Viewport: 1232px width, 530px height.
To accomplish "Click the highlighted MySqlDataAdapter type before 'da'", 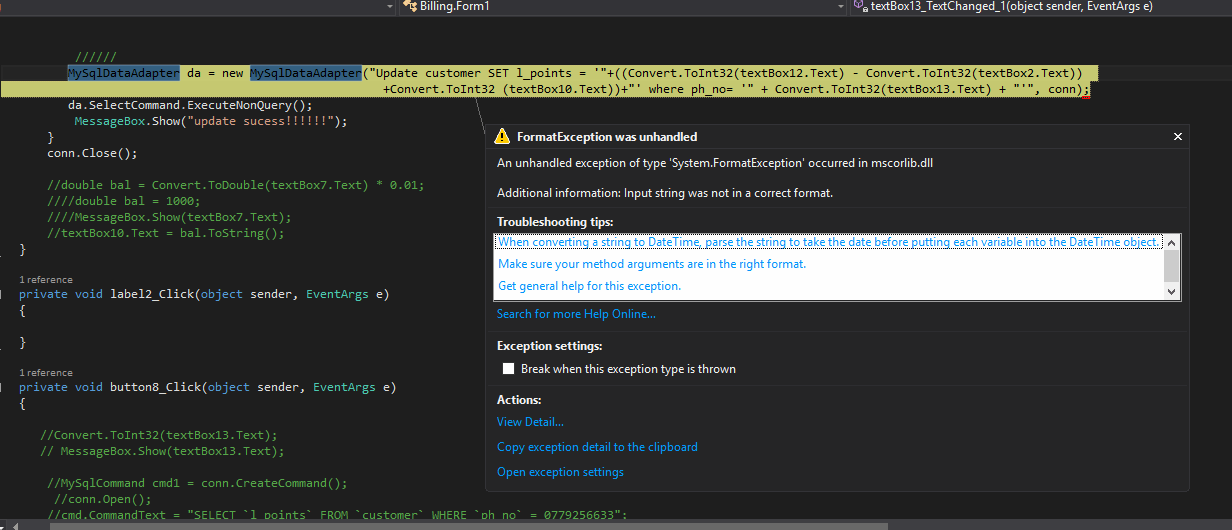I will pos(124,73).
